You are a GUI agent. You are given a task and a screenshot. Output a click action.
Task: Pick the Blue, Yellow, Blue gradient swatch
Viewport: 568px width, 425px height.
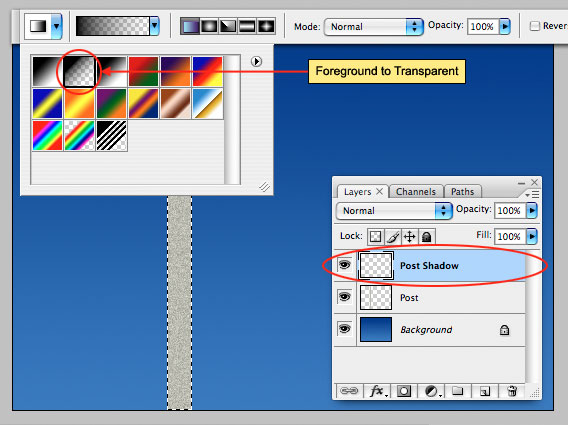tap(47, 104)
